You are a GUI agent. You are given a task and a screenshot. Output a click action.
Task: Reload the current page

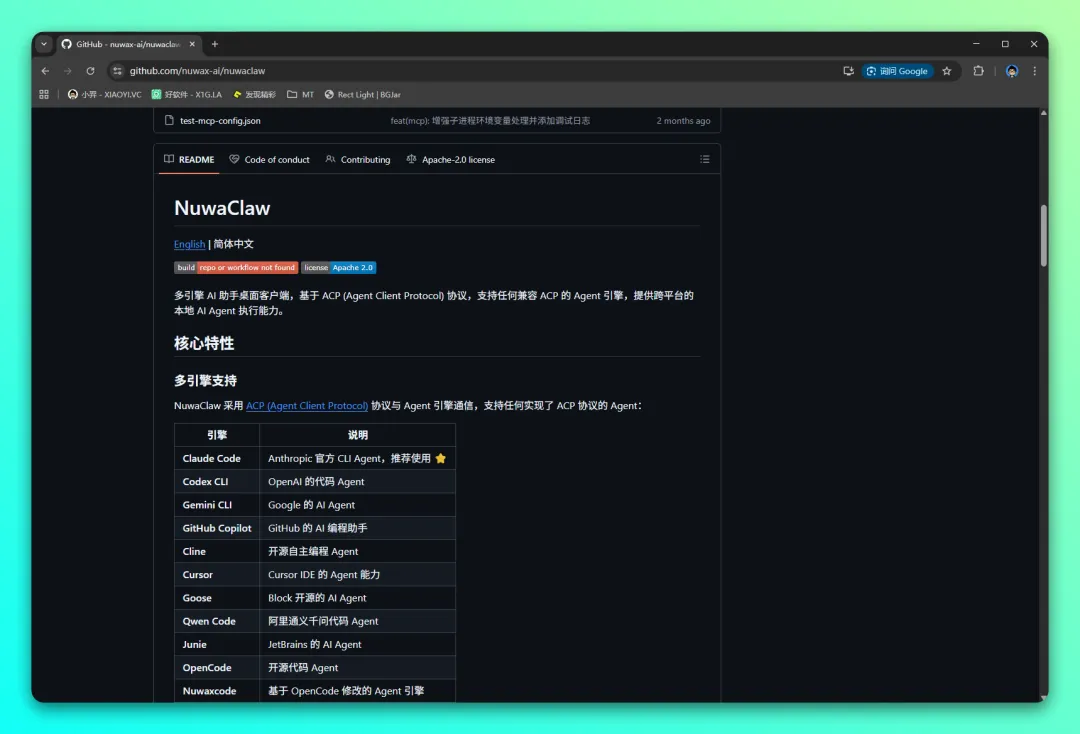(x=90, y=71)
